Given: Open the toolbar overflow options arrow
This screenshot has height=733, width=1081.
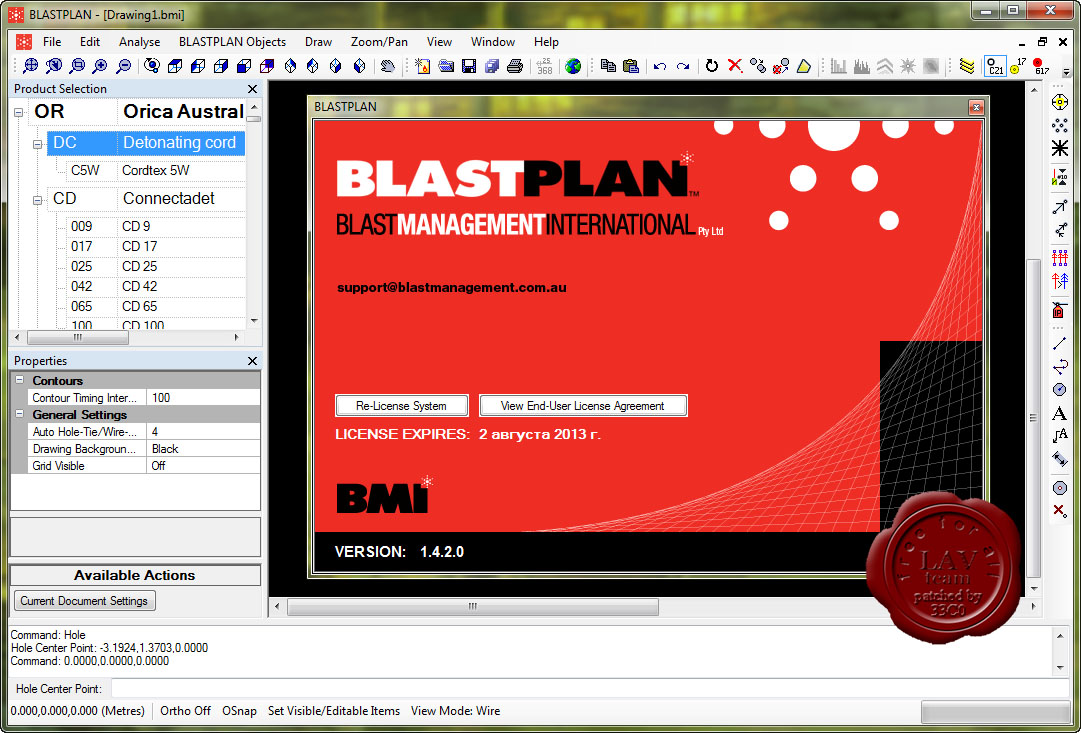Looking at the screenshot, I should (1066, 72).
